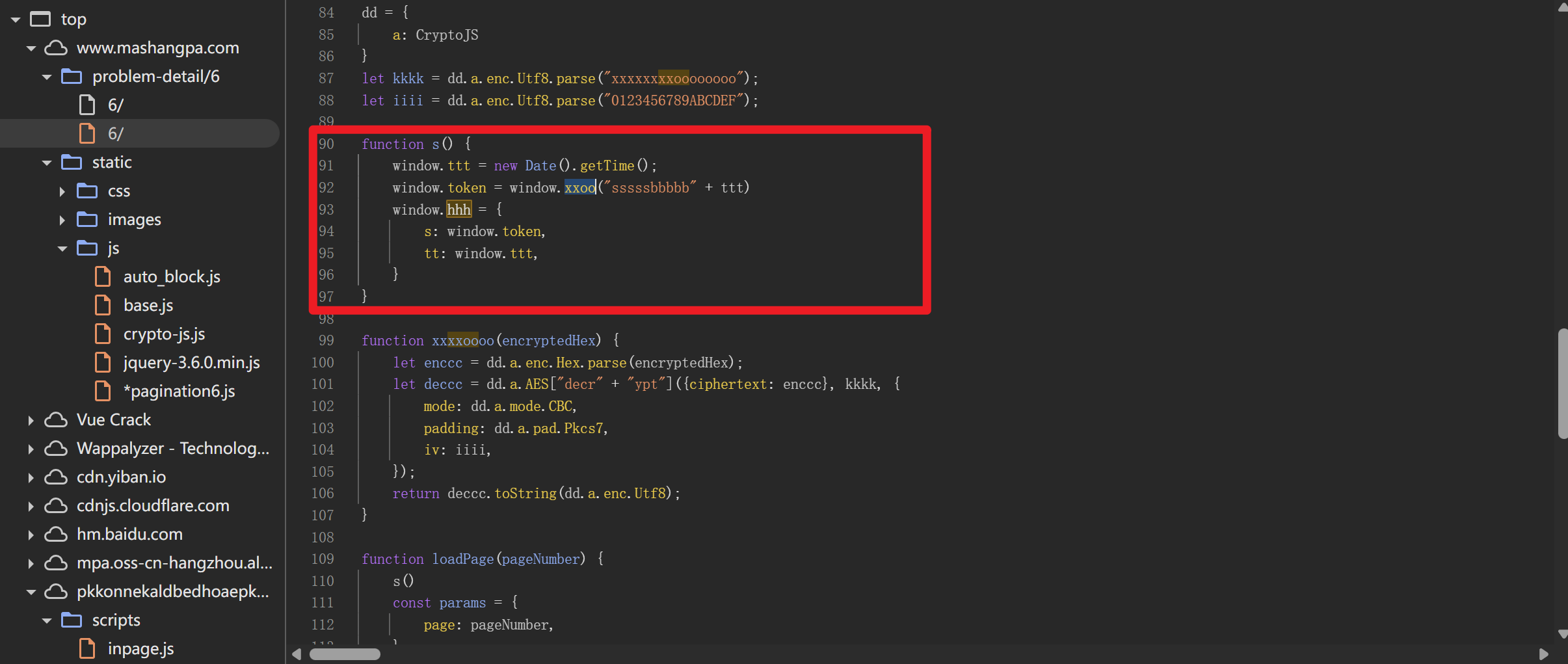The width and height of the screenshot is (1568, 664).
Task: Click the hm.baidu.com cloud icon
Action: 56,535
